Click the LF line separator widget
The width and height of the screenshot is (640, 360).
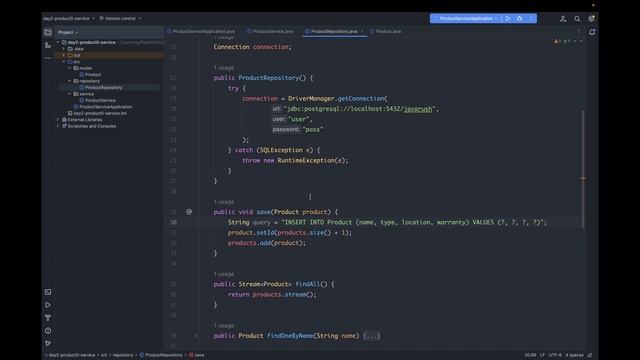(x=542, y=355)
